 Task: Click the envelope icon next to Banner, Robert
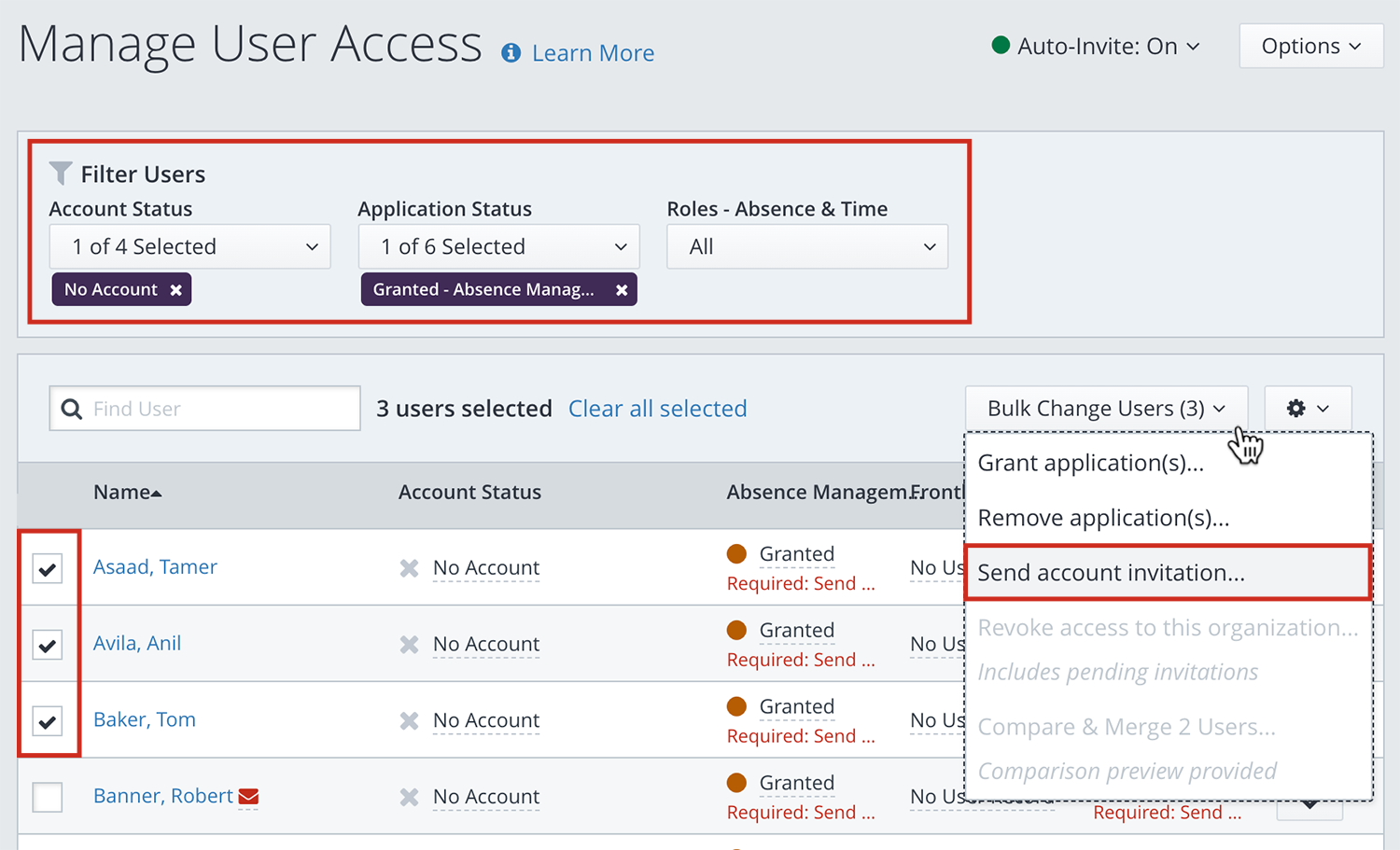click(x=248, y=796)
